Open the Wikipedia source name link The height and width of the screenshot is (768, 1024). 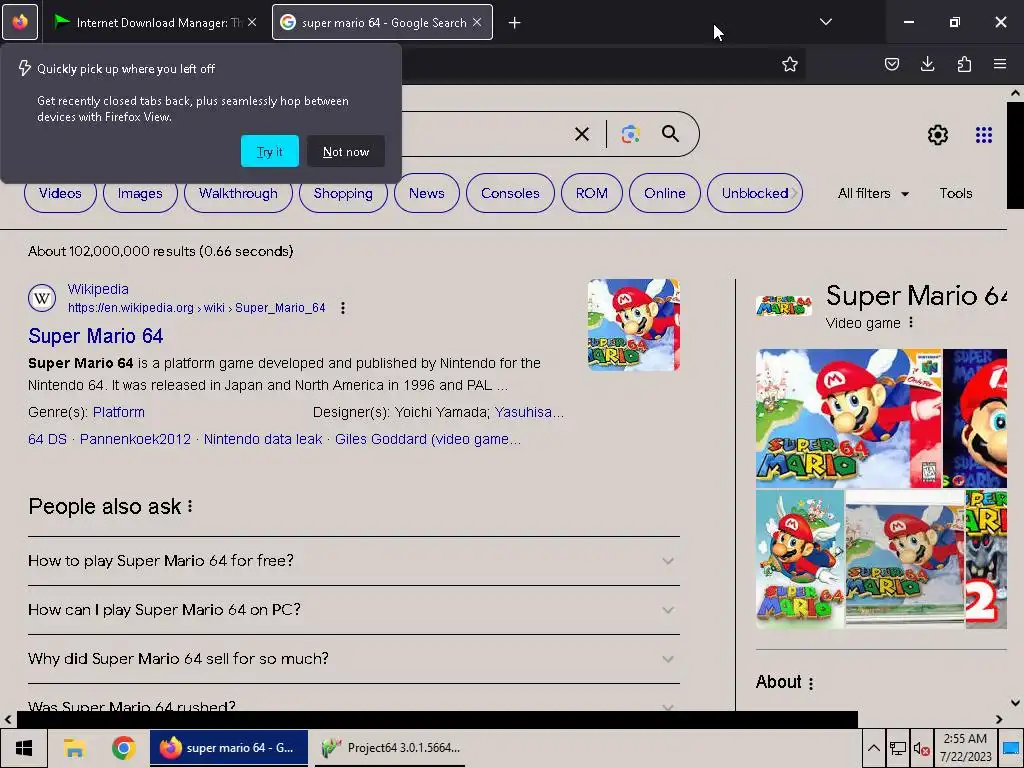tap(98, 289)
